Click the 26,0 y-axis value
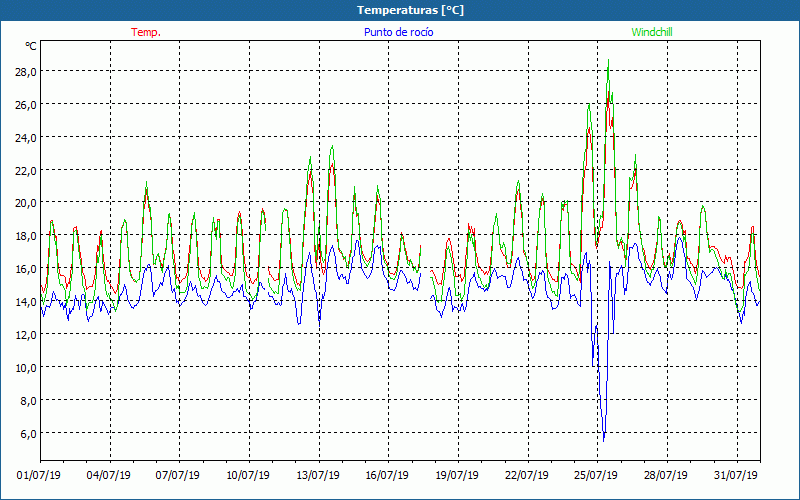This screenshot has width=800, height=500. click(x=26, y=105)
